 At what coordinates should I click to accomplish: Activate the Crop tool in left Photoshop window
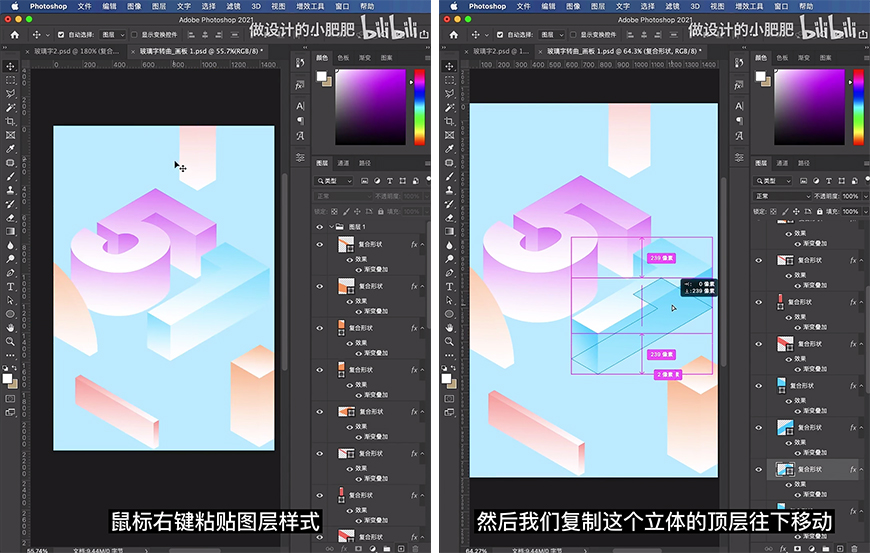click(10, 121)
